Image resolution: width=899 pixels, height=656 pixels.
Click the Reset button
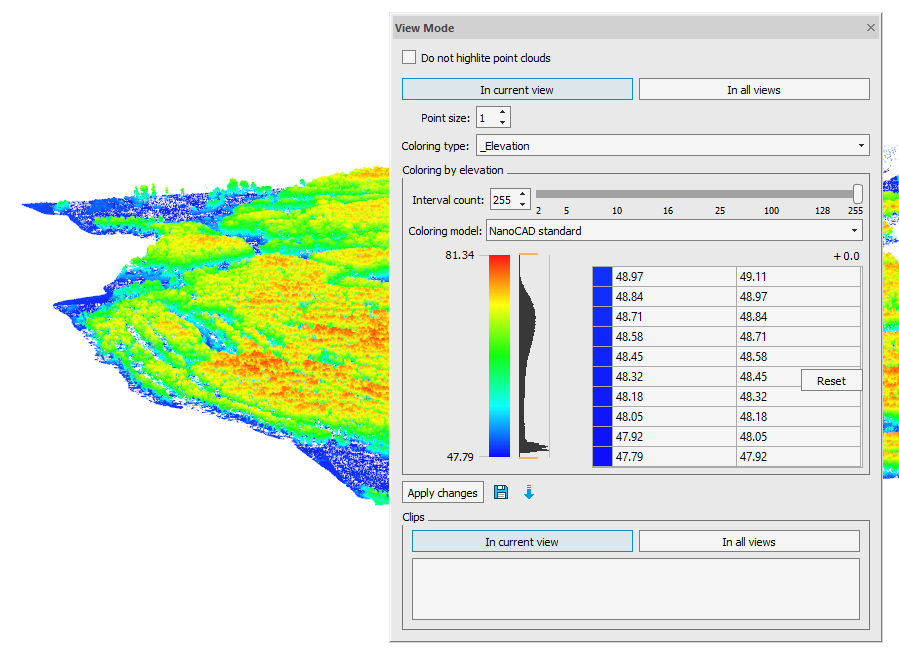click(831, 381)
